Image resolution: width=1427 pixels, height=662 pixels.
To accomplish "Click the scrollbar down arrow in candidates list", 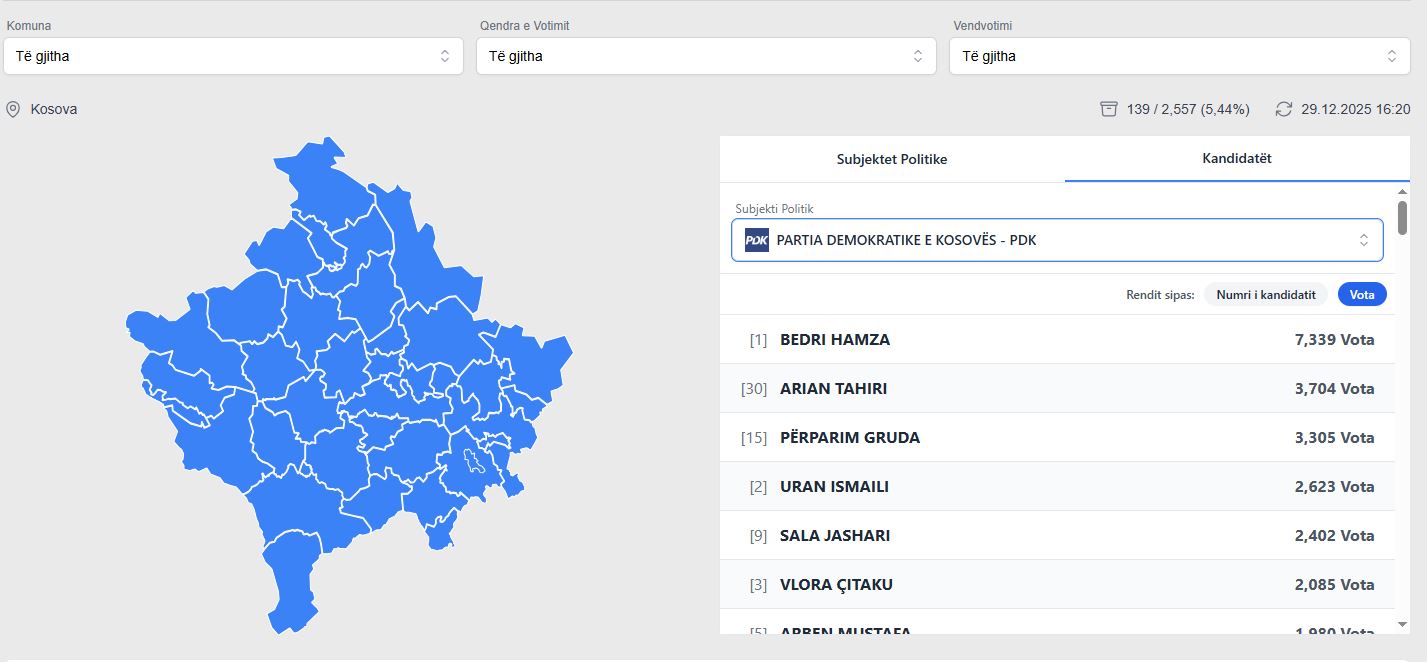I will pos(1402,624).
